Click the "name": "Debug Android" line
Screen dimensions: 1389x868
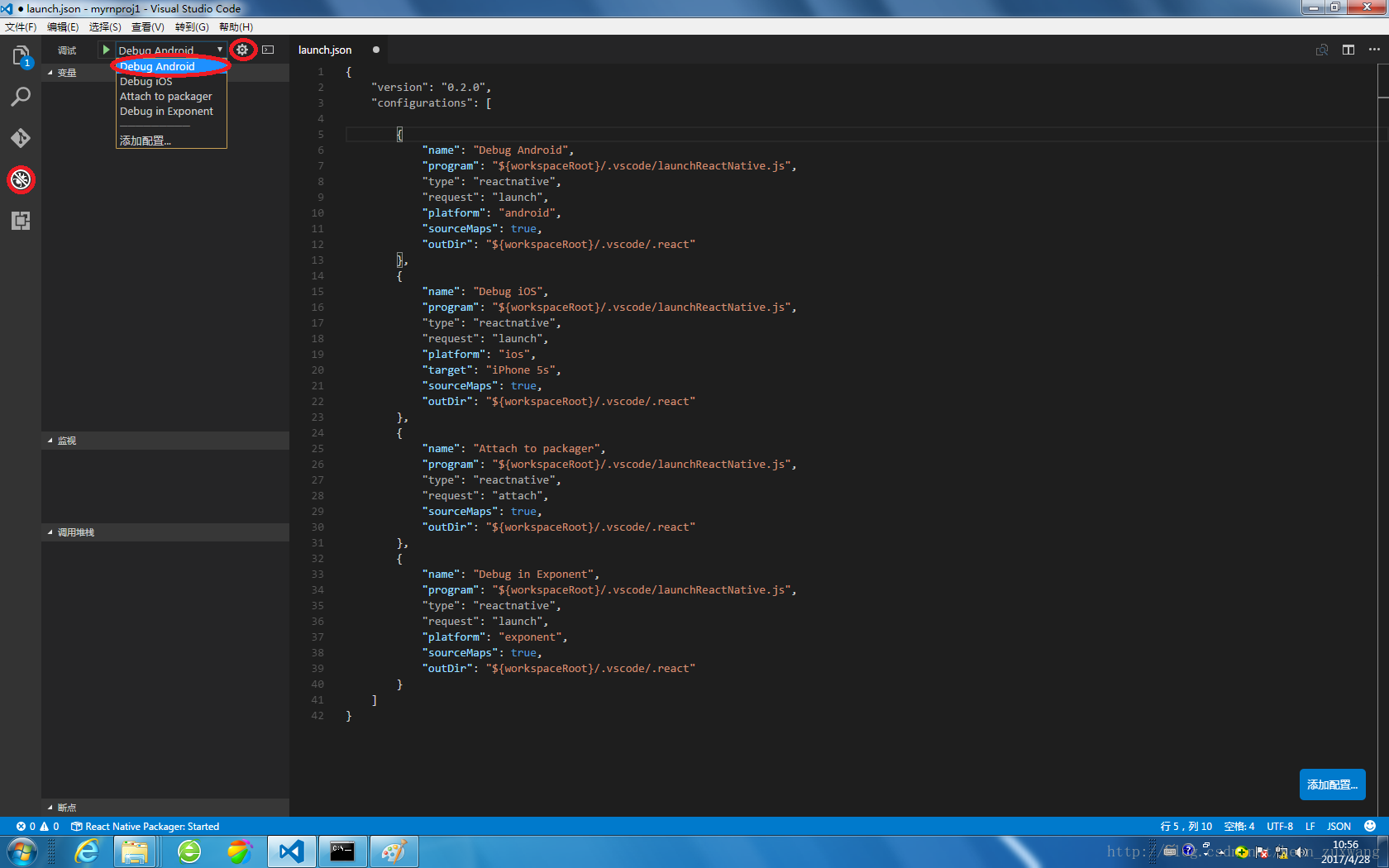click(498, 150)
